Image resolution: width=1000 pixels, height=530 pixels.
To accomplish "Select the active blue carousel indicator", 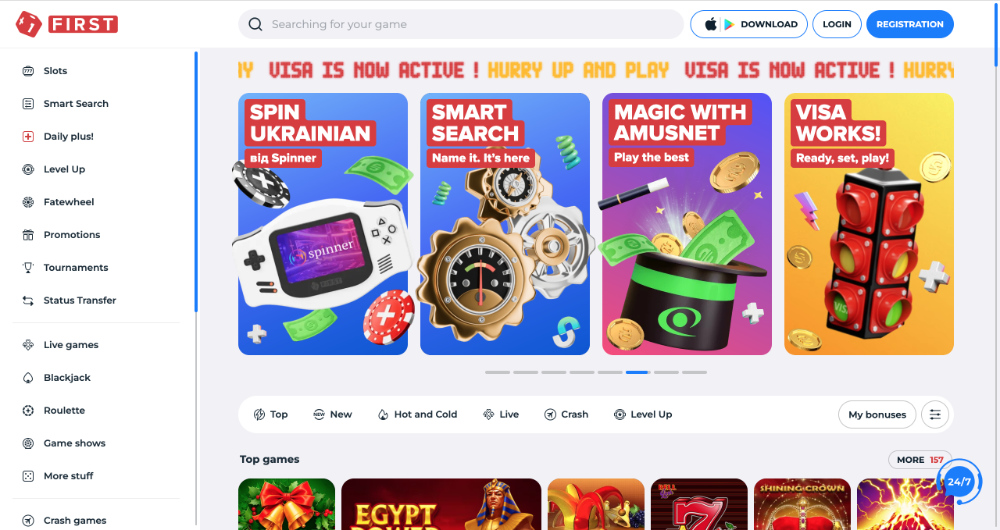I will 637,372.
